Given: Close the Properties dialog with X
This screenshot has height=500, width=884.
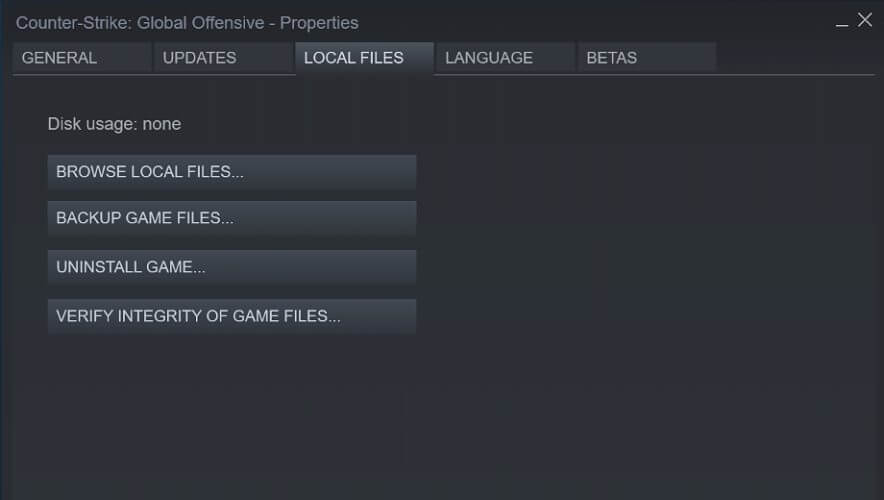Looking at the screenshot, I should (x=866, y=20).
